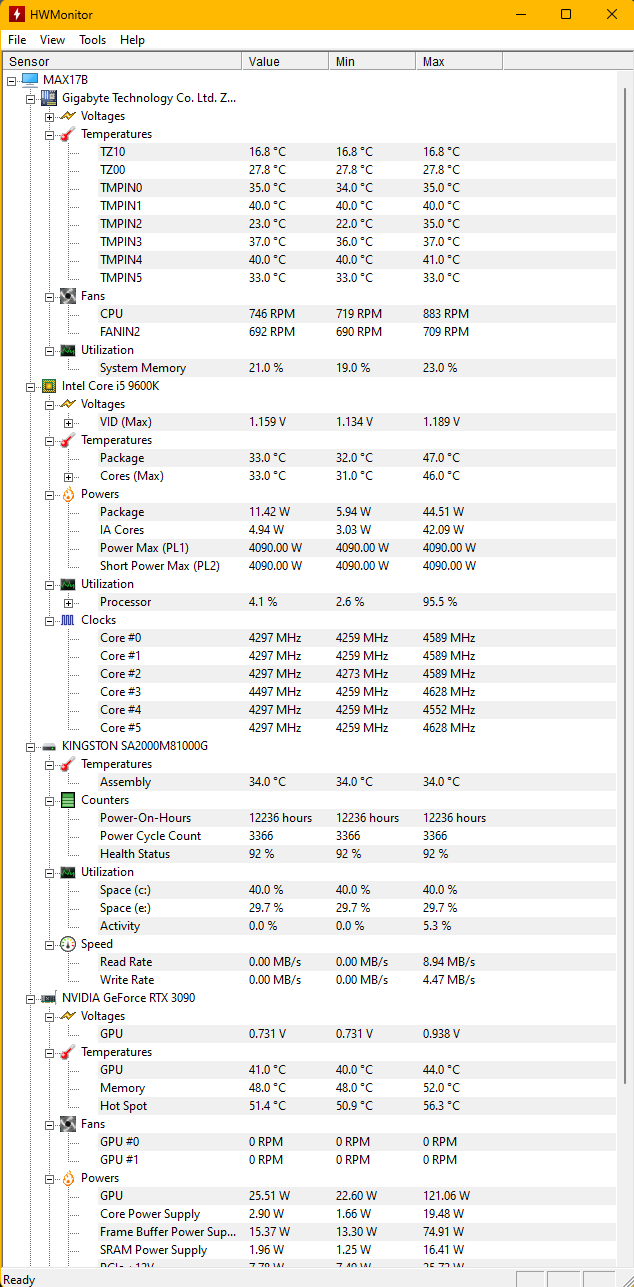Click the thermometer icon beside motherboard Temperatures
634x1287 pixels.
pos(67,134)
